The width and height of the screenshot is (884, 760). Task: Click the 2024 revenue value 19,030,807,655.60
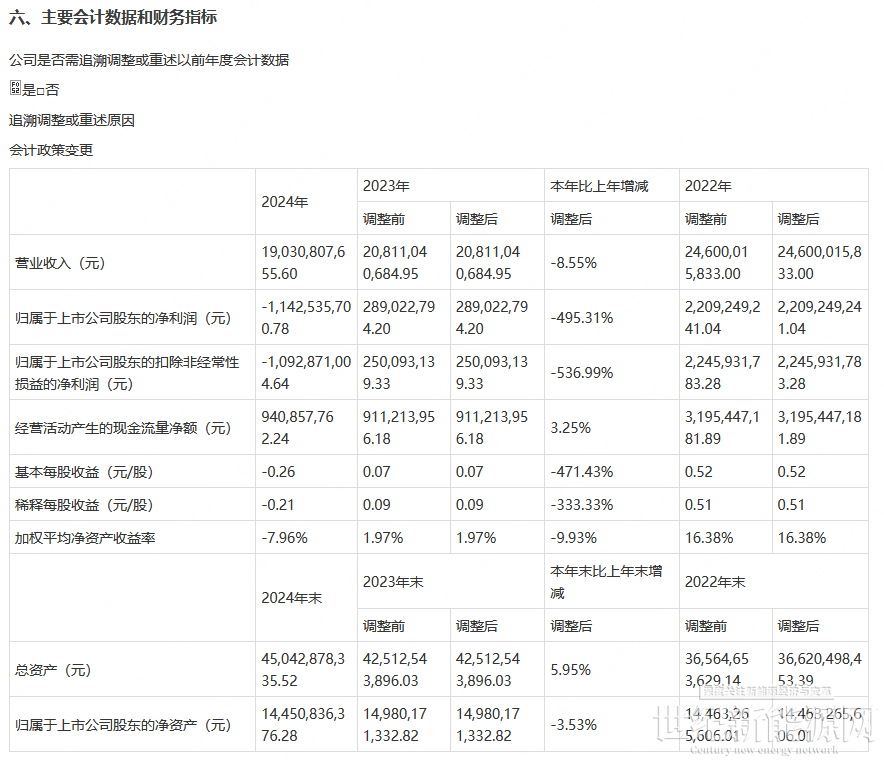coord(305,263)
